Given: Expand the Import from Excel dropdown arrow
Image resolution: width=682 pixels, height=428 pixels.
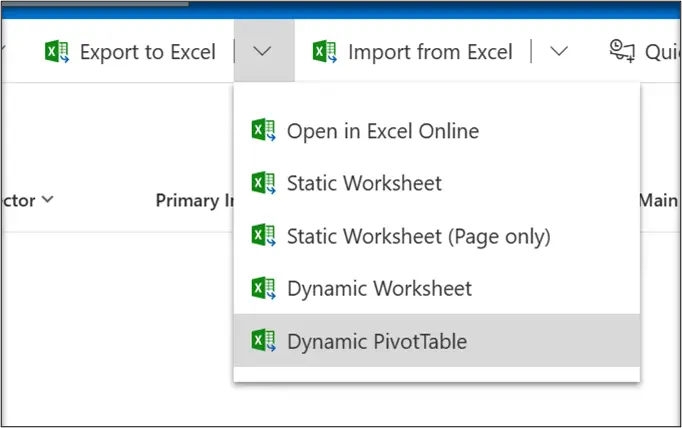Looking at the screenshot, I should click(560, 52).
